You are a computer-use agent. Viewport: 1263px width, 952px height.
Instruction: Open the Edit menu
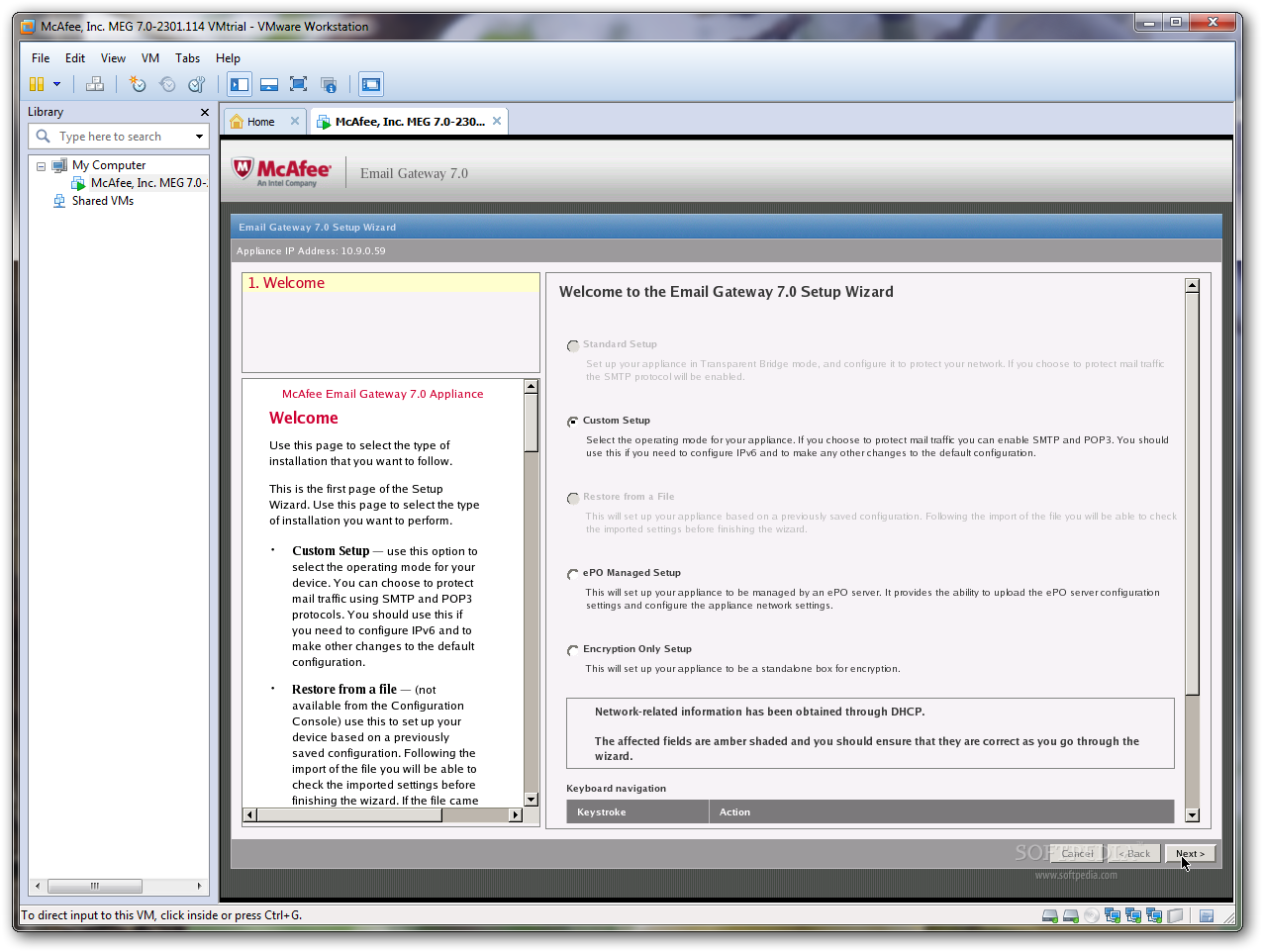(75, 58)
